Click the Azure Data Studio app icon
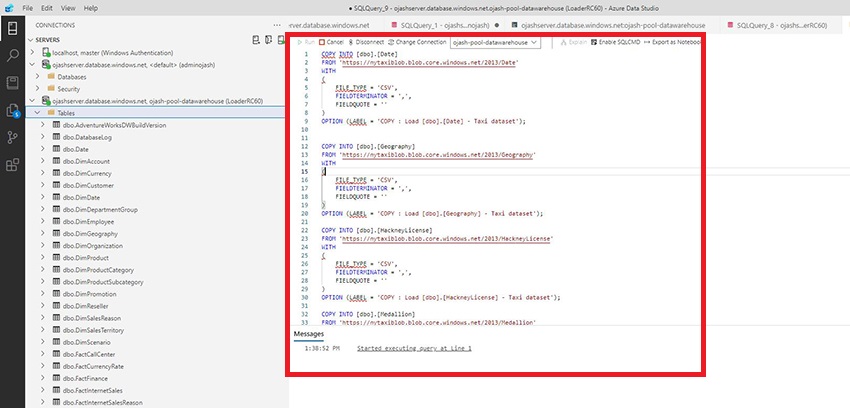 (x=8, y=8)
